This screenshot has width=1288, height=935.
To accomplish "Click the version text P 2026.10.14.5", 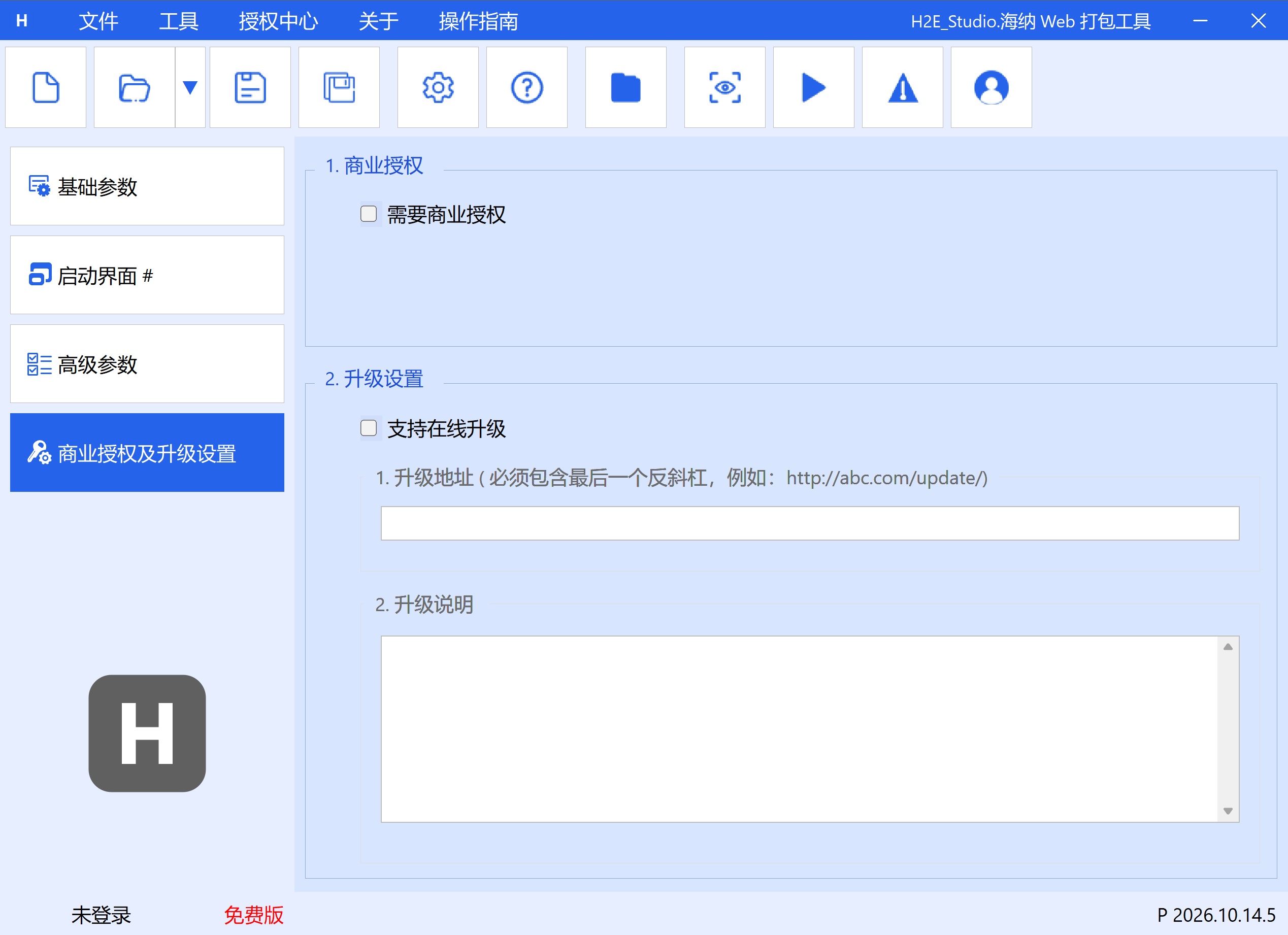I will [x=1216, y=915].
